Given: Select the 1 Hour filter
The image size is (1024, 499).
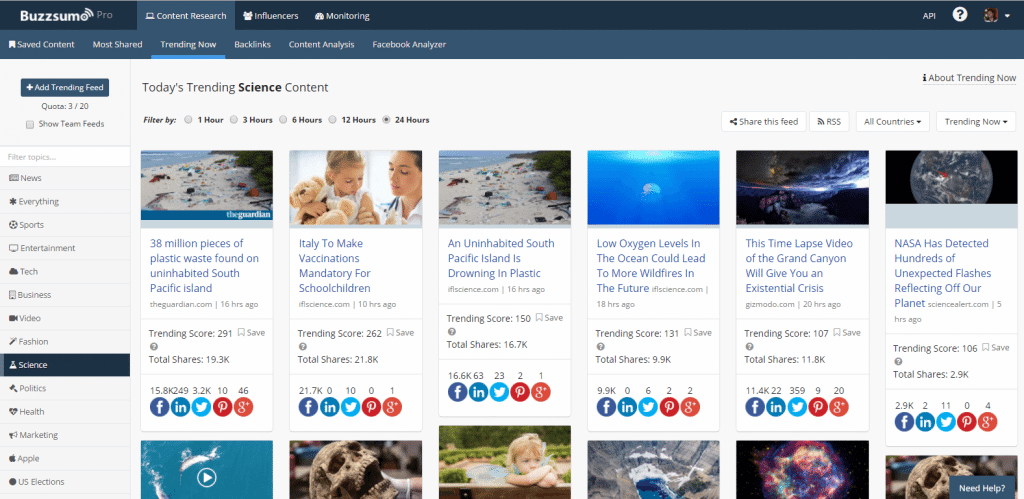Looking at the screenshot, I should (x=188, y=120).
